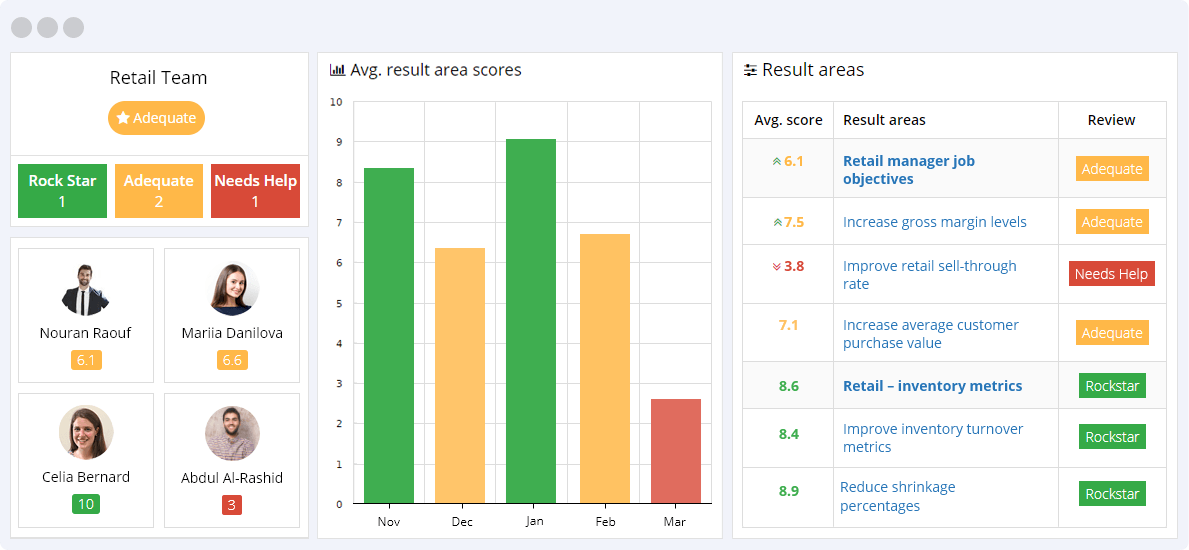
Task: Click the Retail Team title
Action: [x=158, y=77]
